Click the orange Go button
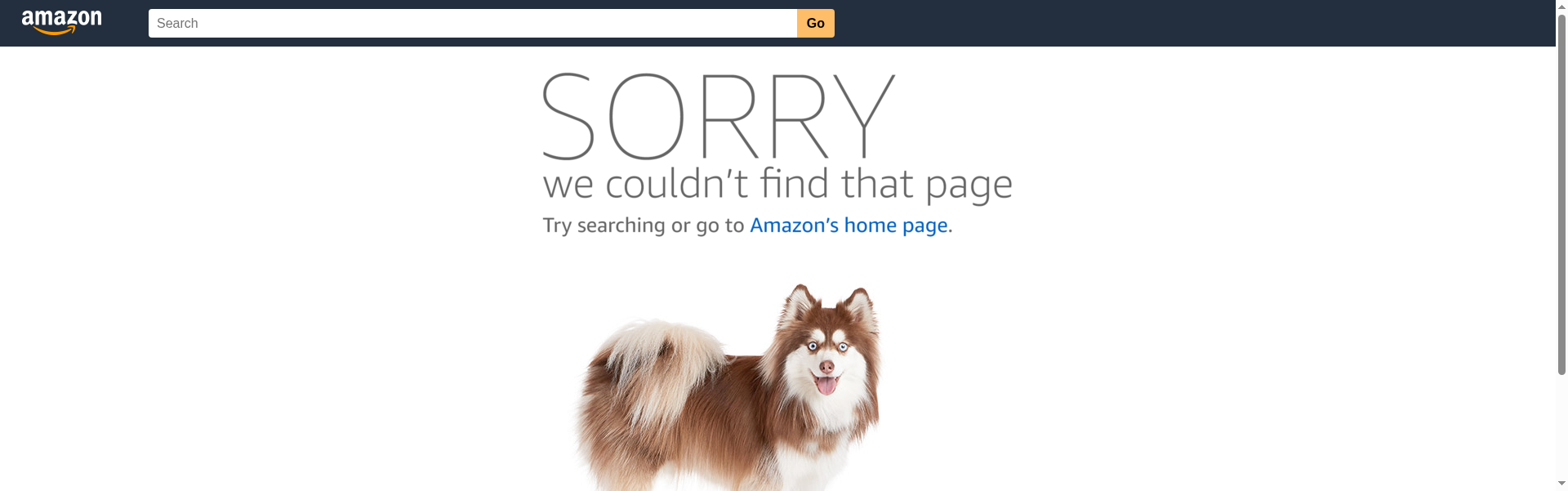The image size is (1568, 491). pyautogui.click(x=816, y=23)
